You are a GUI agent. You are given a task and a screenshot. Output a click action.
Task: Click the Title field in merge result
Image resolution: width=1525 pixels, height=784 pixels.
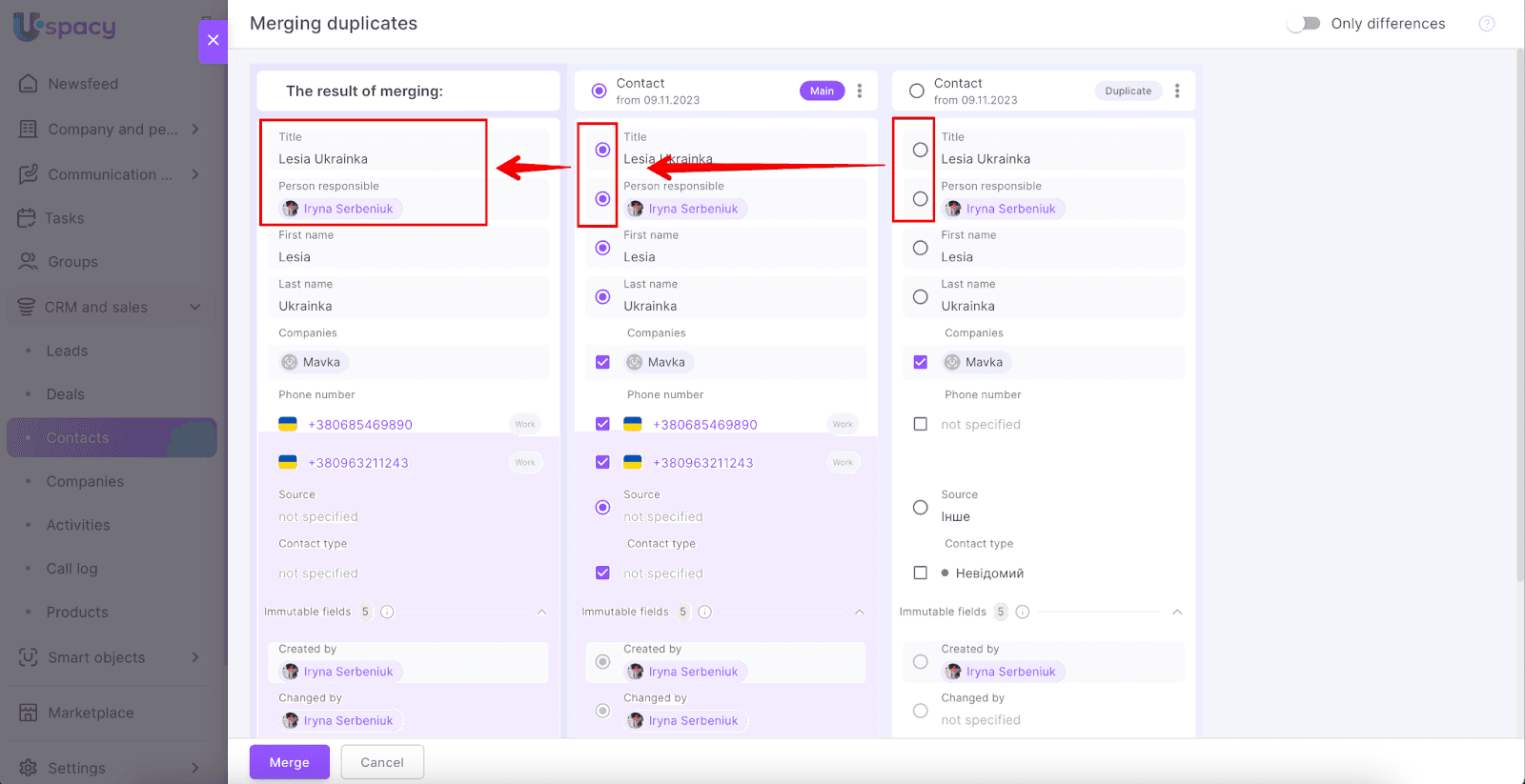tap(408, 150)
